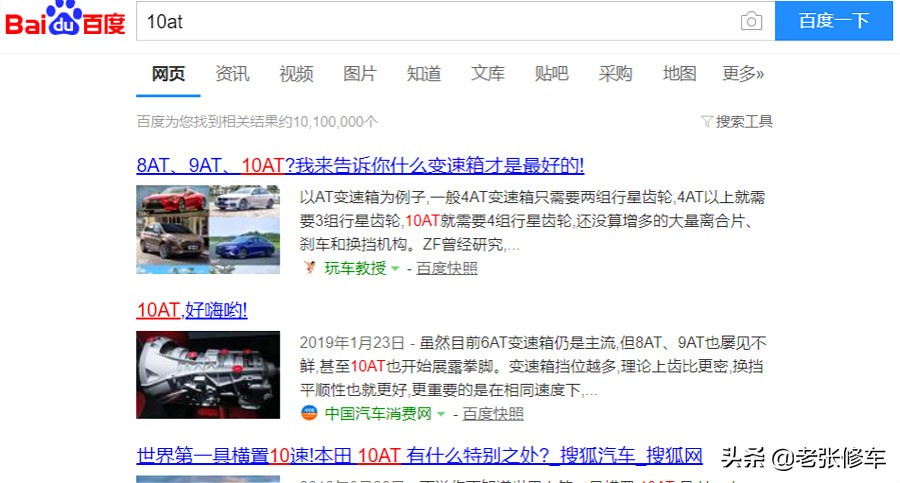Expand the 更多» menu
This screenshot has width=900, height=483.
[x=743, y=74]
